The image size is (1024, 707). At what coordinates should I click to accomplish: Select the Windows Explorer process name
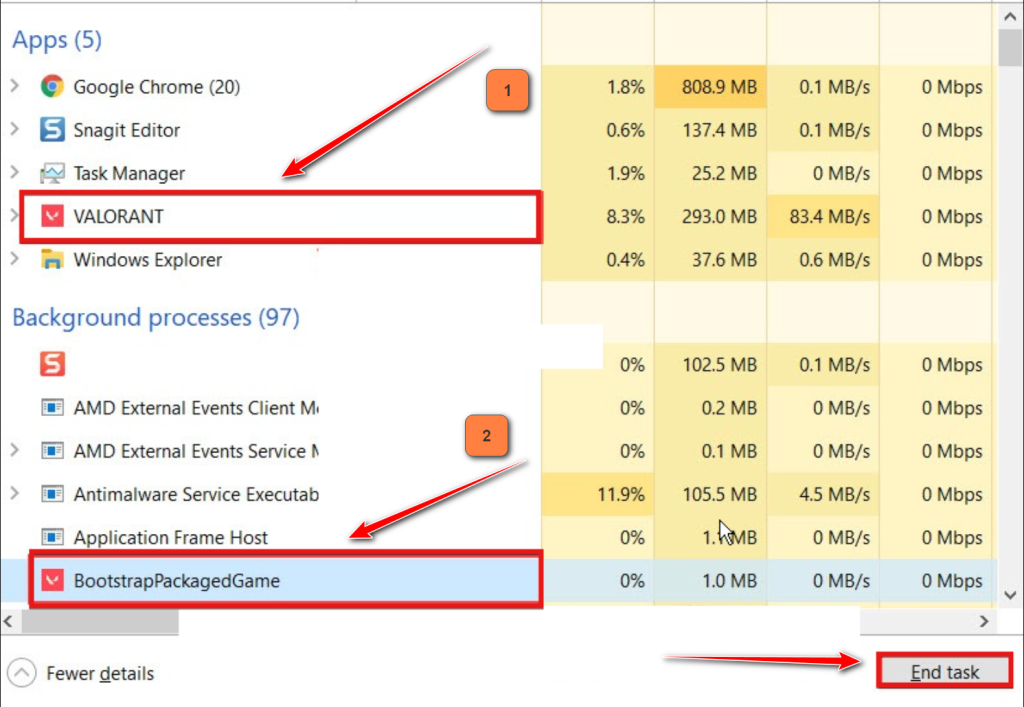point(148,259)
